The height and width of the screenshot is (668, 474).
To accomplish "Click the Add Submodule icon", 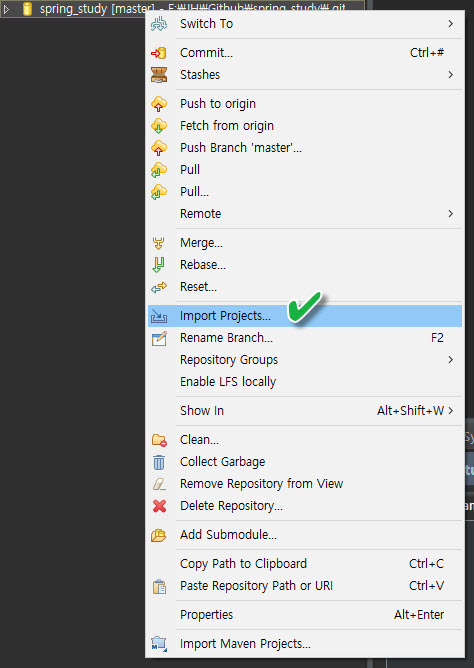I will point(158,535).
